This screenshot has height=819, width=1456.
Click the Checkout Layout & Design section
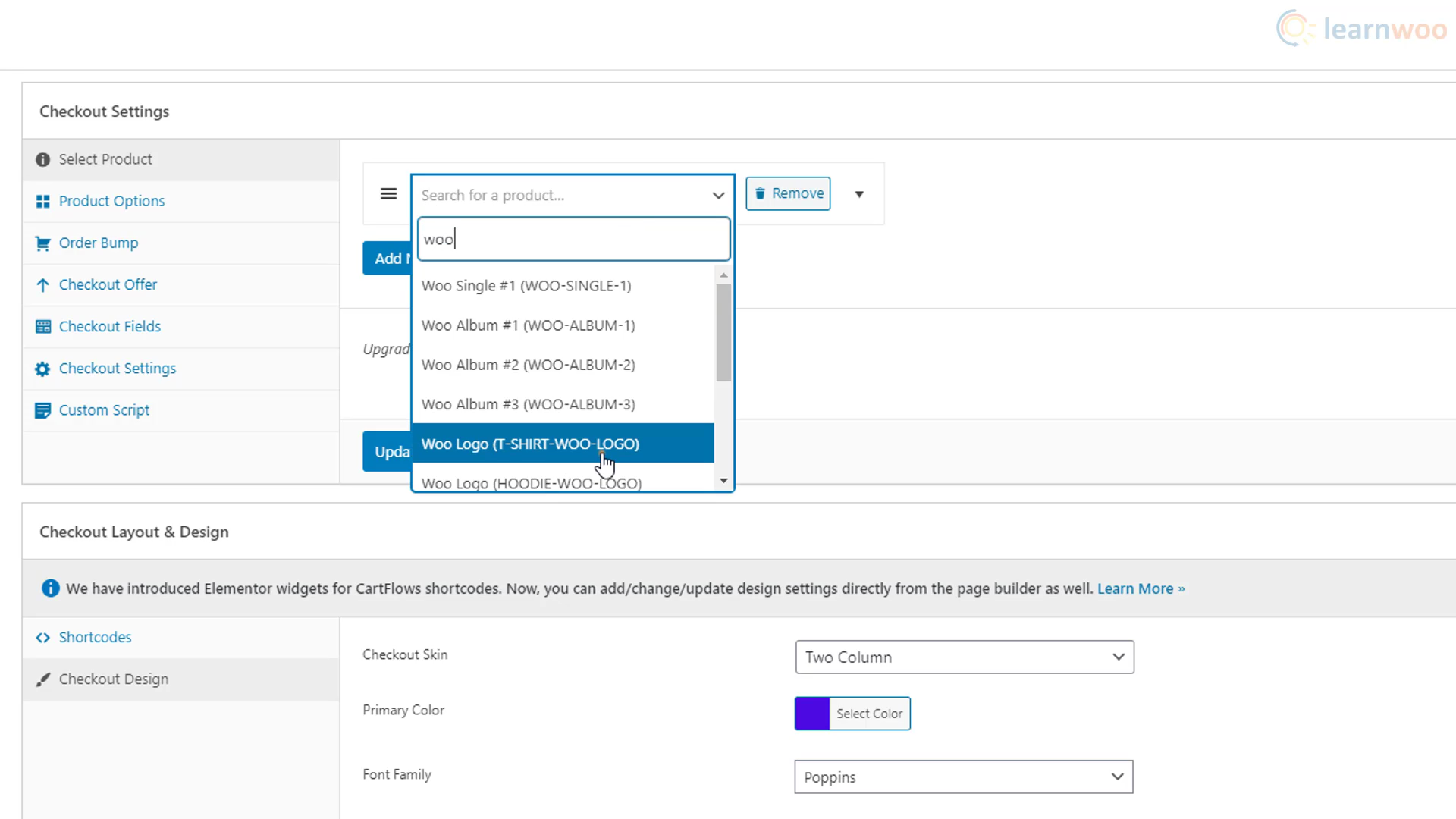(x=134, y=531)
